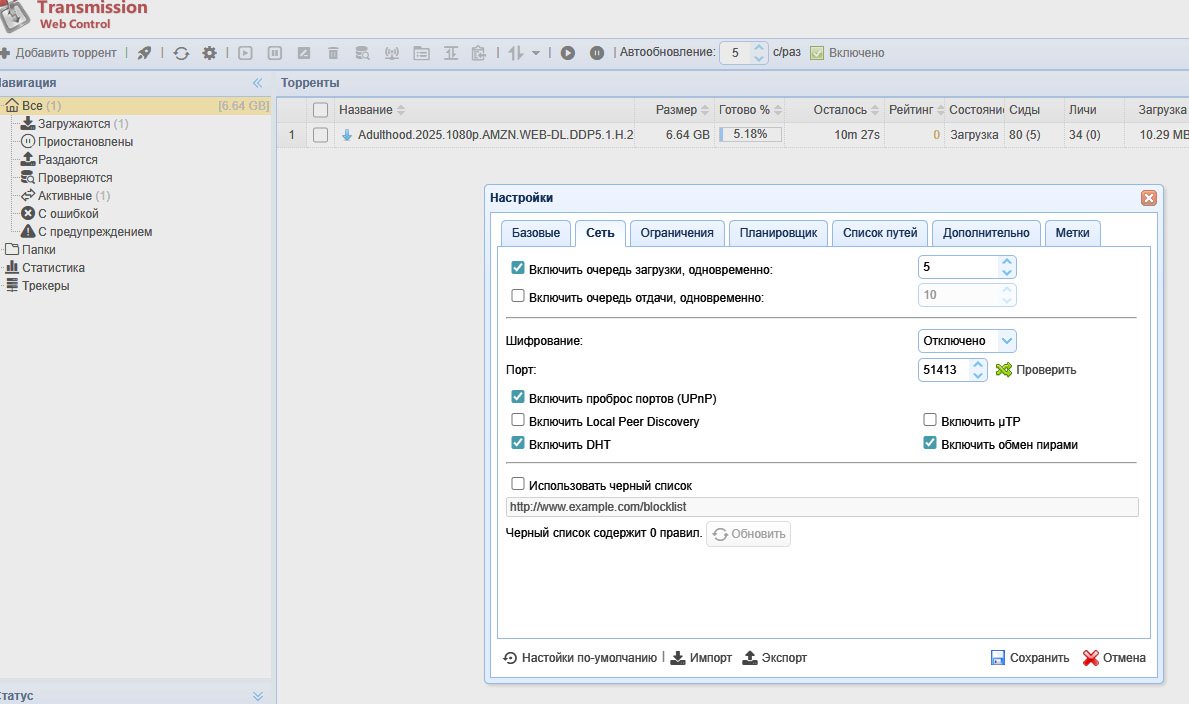Click the Сохранить save button
Image resolution: width=1189 pixels, height=704 pixels.
pos(1029,658)
